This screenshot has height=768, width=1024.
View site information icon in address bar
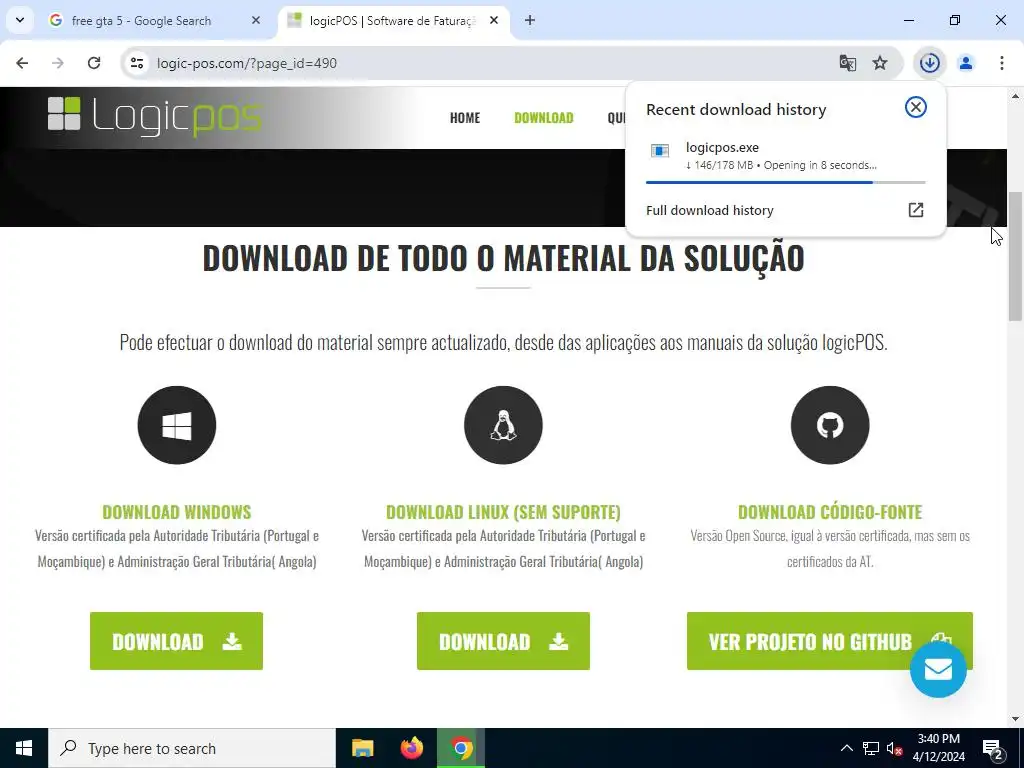click(137, 63)
